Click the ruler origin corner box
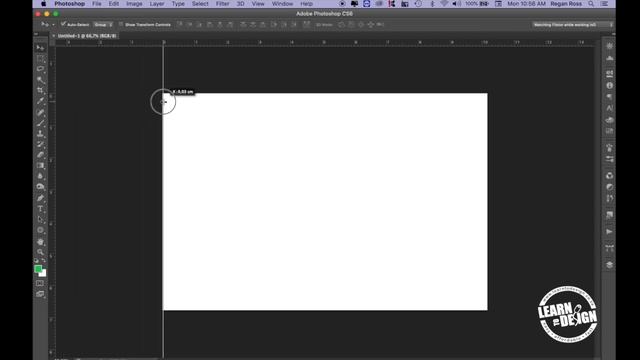The height and width of the screenshot is (360, 640). 52,42
